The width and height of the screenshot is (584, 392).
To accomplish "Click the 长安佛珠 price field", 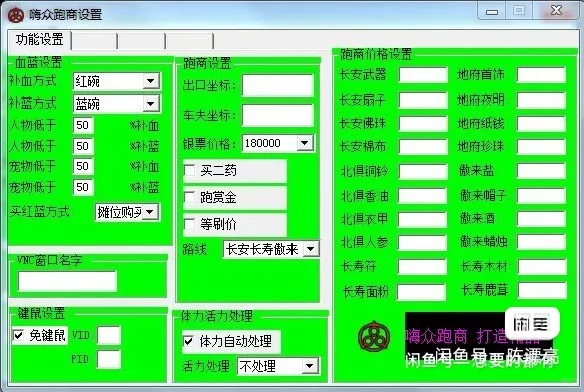I will [423, 124].
